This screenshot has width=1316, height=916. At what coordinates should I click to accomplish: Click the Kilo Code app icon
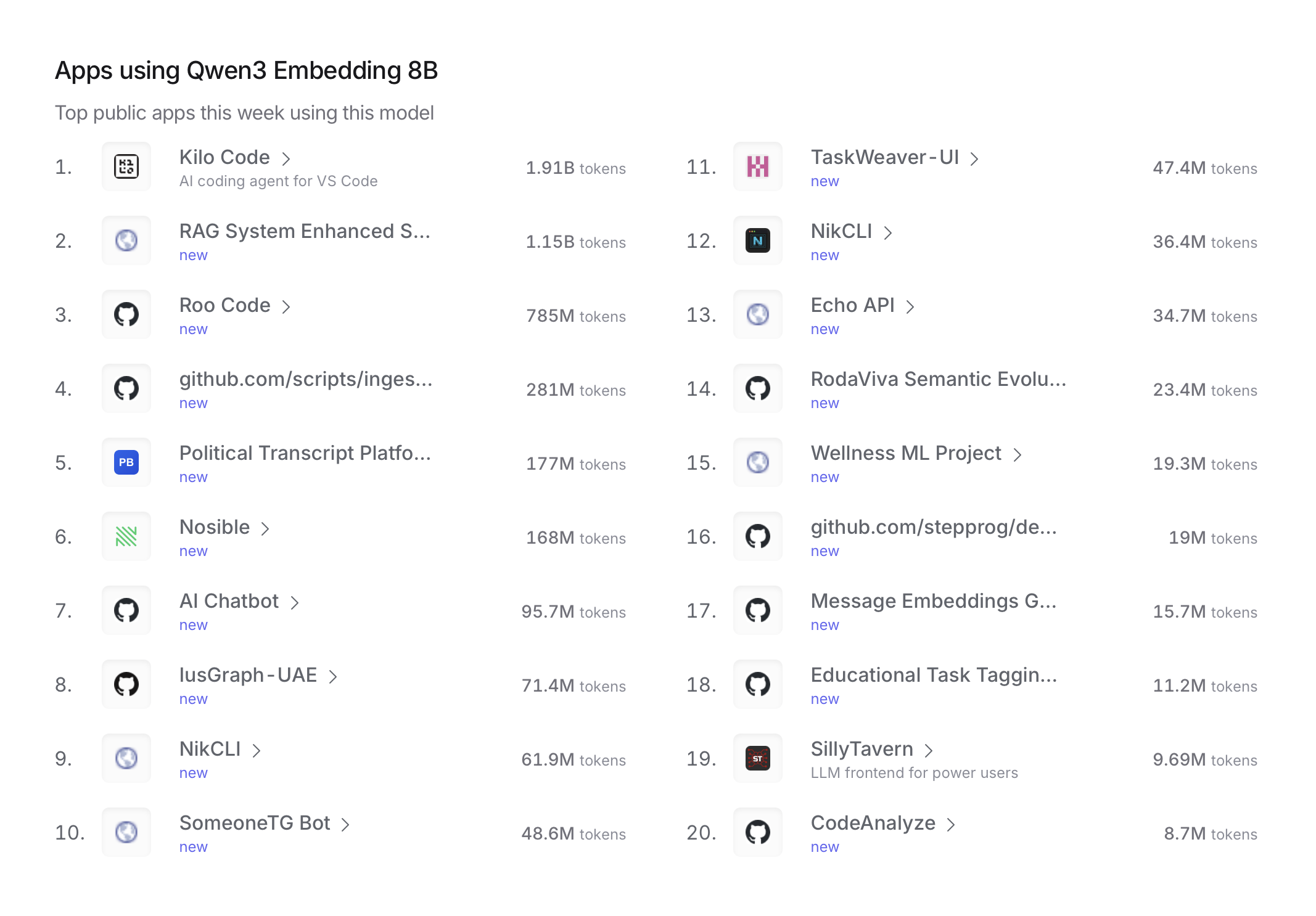126,166
